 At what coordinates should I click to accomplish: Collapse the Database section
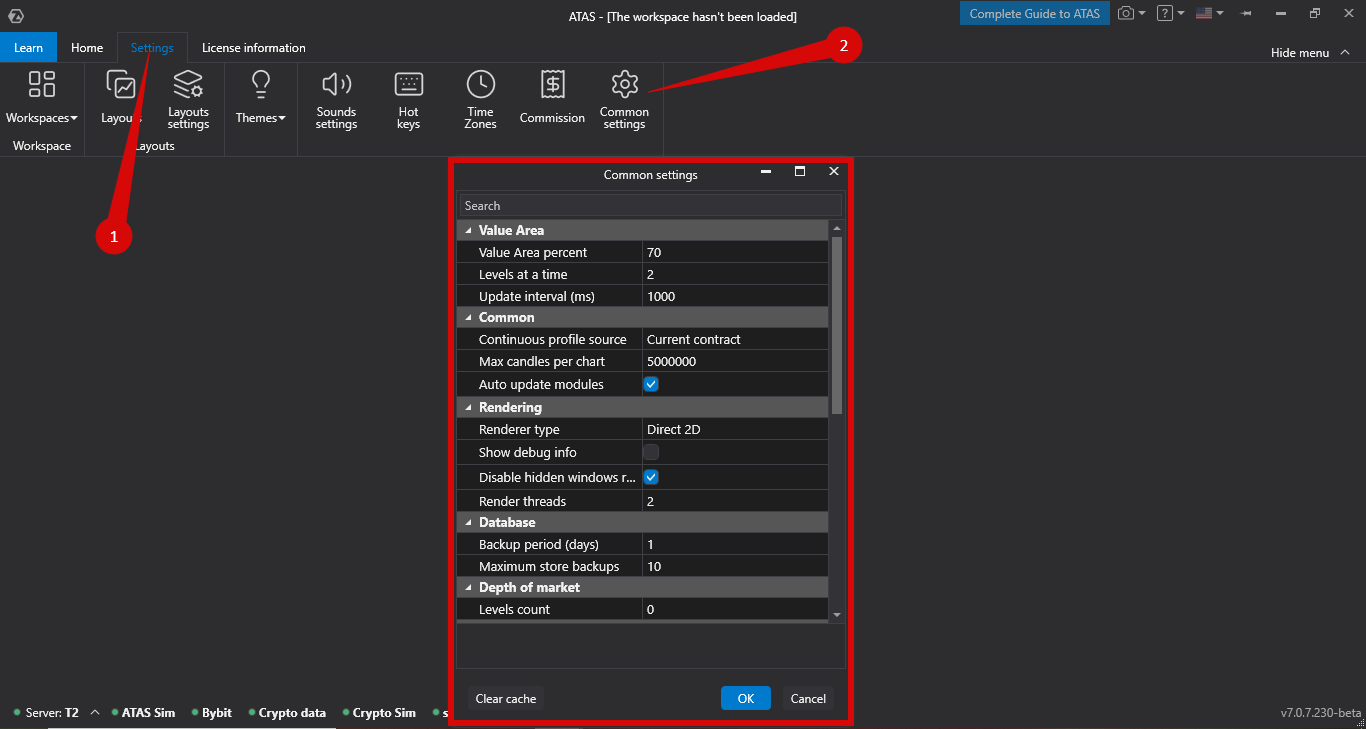tap(469, 522)
